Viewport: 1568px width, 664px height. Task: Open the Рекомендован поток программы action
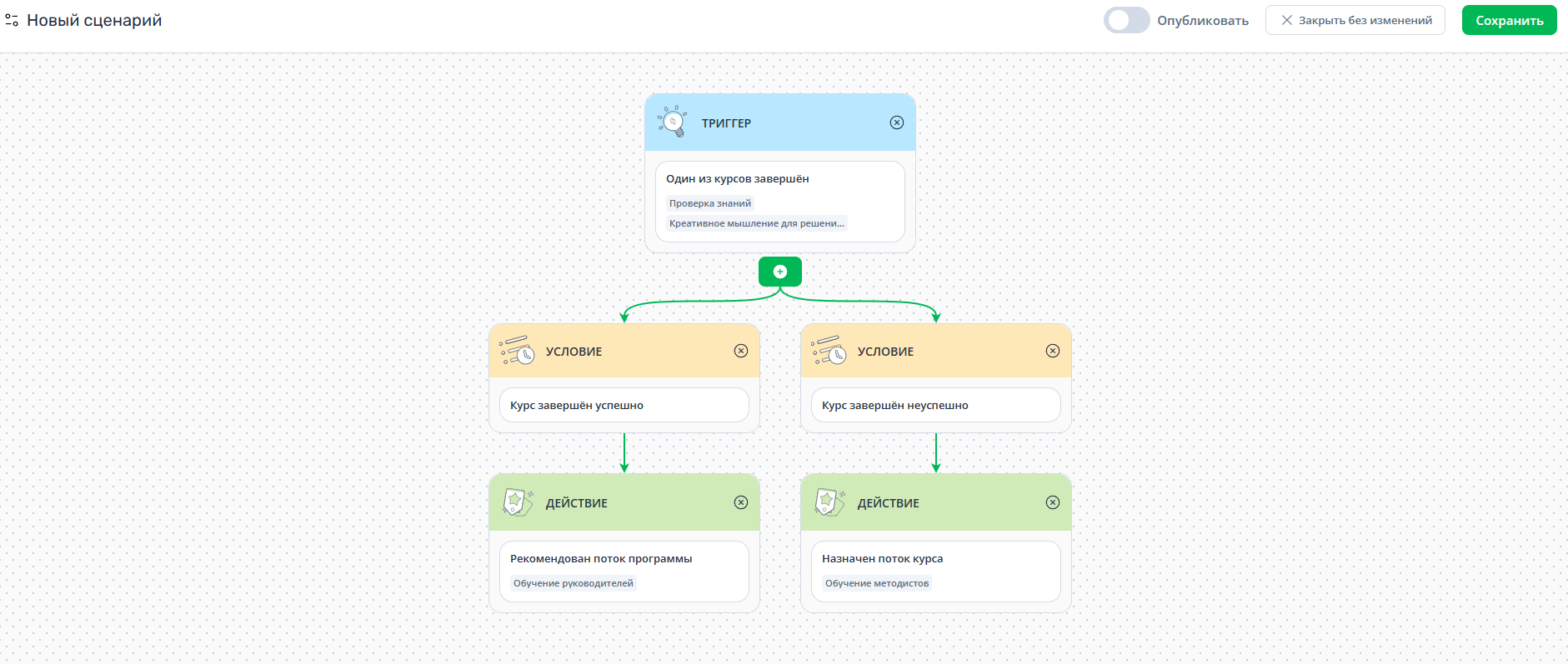pos(624,572)
